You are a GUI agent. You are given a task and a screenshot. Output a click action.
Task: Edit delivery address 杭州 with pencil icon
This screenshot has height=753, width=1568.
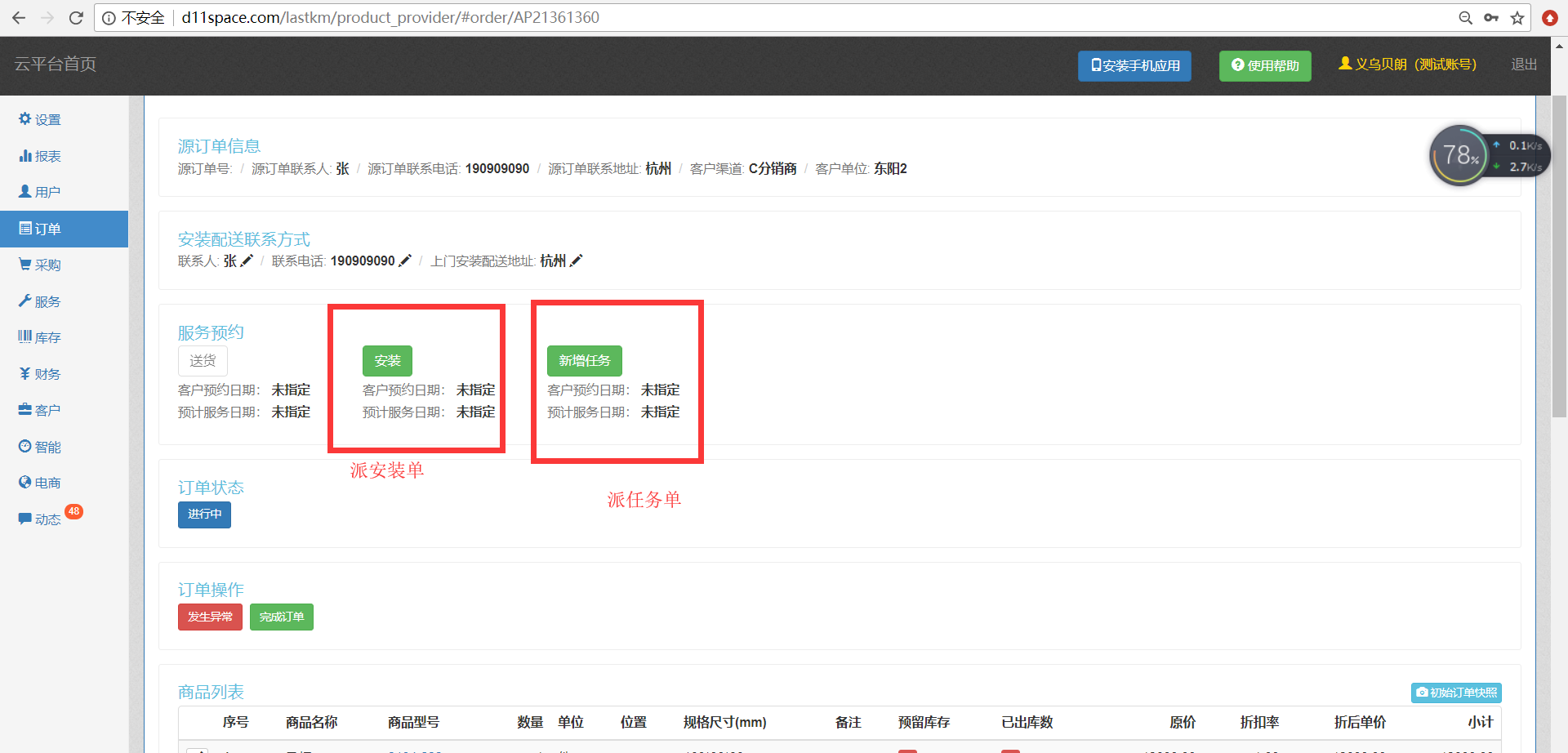pyautogui.click(x=576, y=261)
